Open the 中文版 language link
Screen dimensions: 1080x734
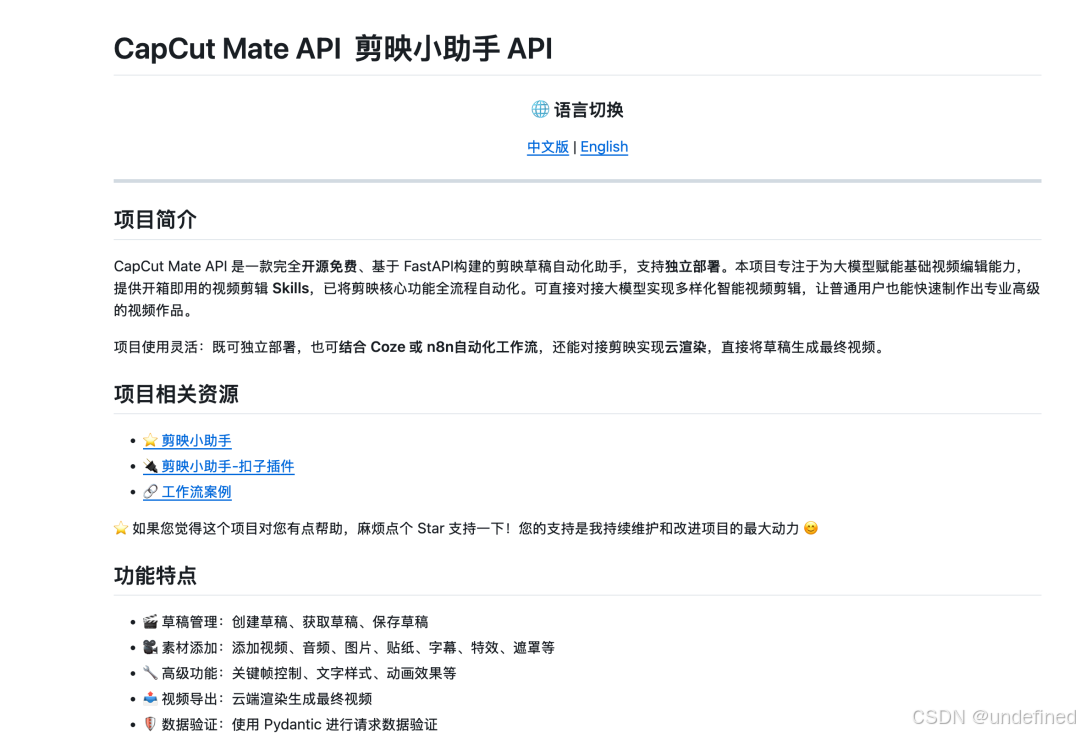pos(548,147)
